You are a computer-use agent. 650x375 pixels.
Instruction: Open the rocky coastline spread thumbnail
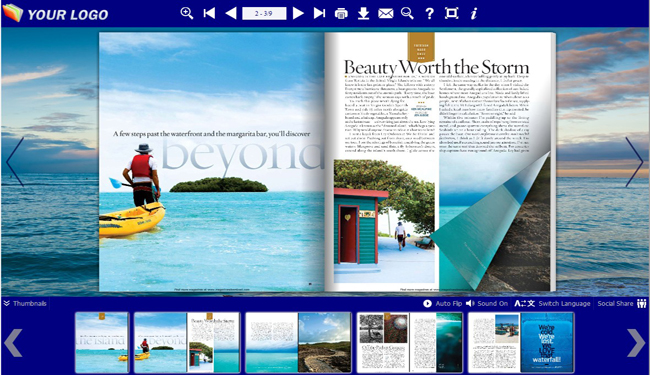[x=298, y=343]
